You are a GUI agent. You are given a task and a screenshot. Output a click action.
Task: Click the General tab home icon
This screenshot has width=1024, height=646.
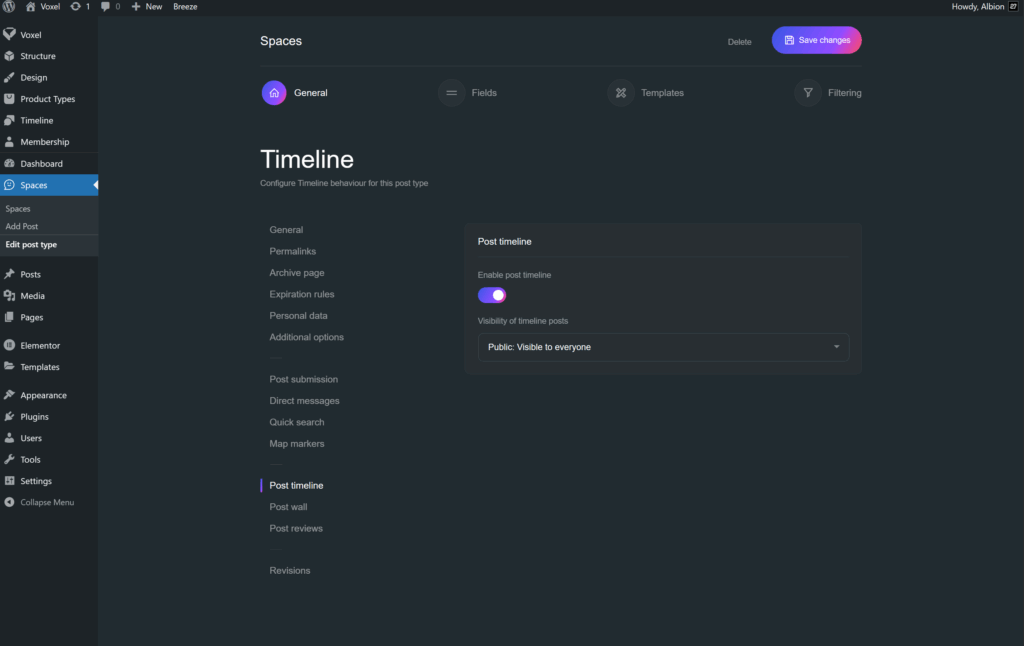pyautogui.click(x=274, y=93)
